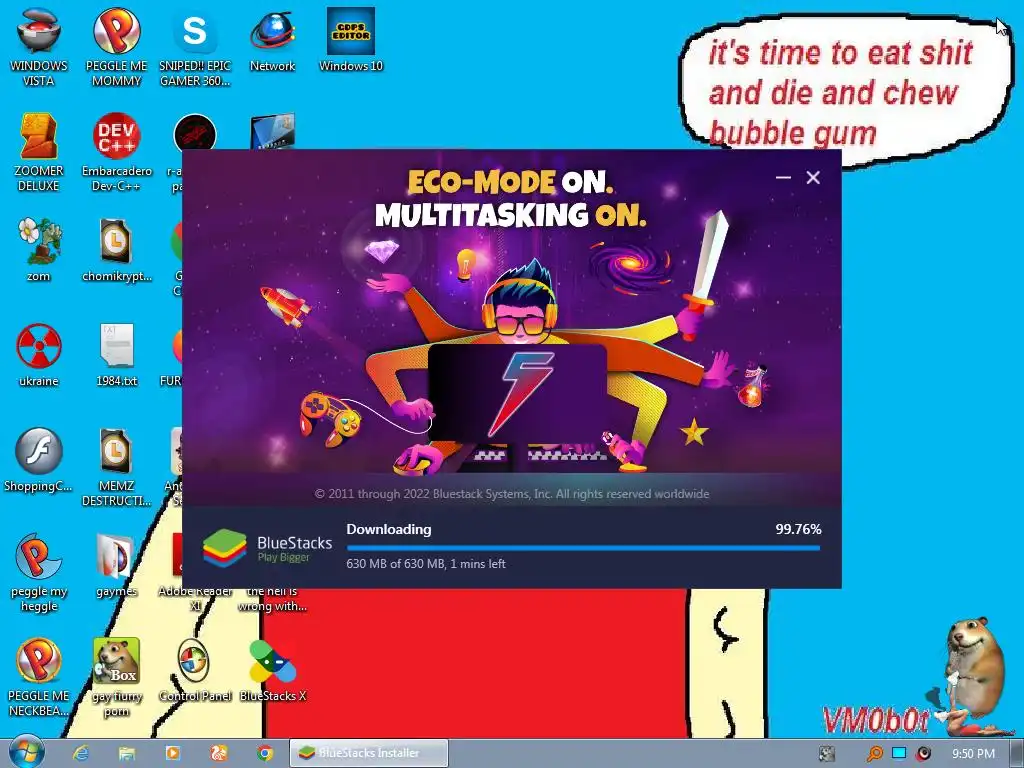Select the zom Plants vs Zombies icon
Screen dimensions: 1024x768
[39, 249]
